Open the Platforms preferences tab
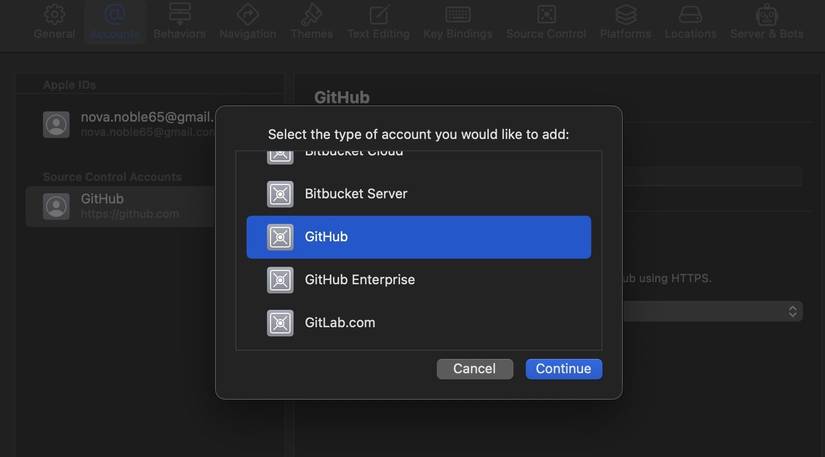The width and height of the screenshot is (825, 457). [626, 22]
